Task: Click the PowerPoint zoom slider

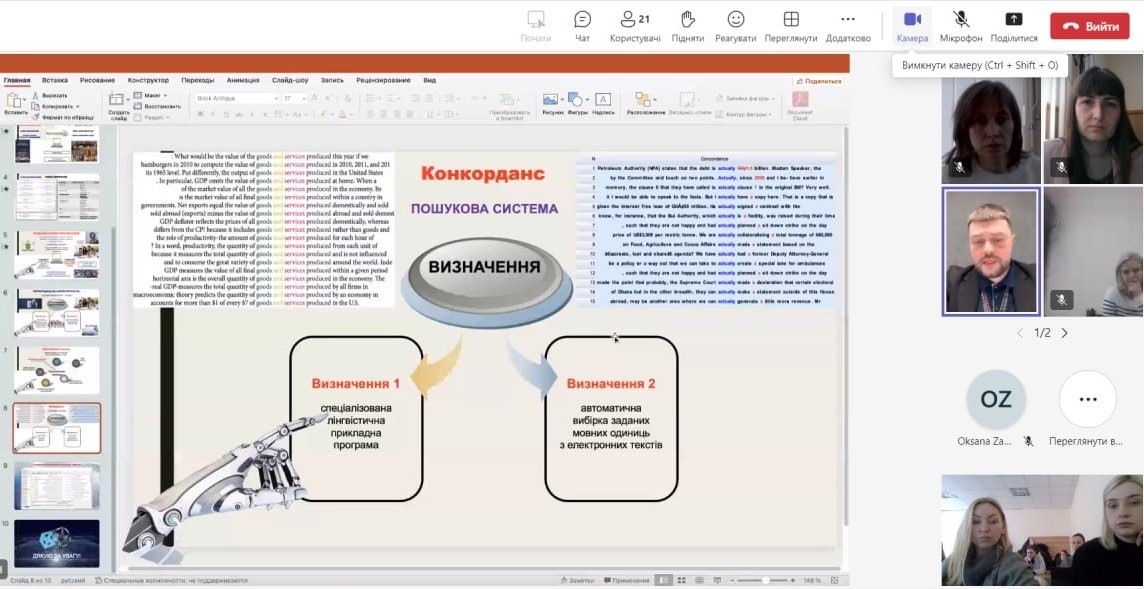Action: point(765,580)
